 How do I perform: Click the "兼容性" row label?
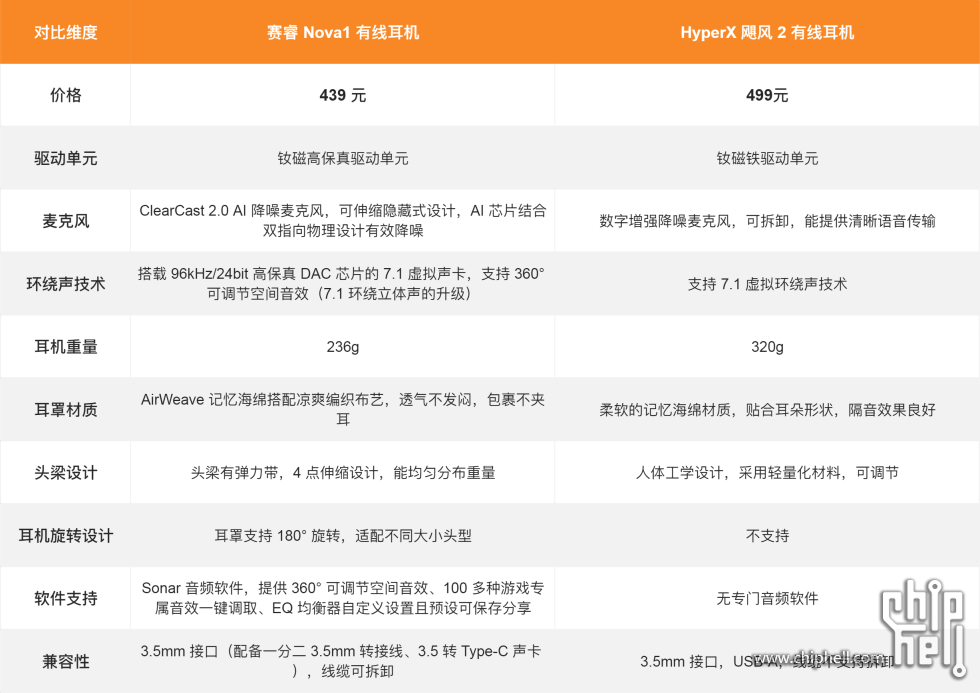click(66, 661)
